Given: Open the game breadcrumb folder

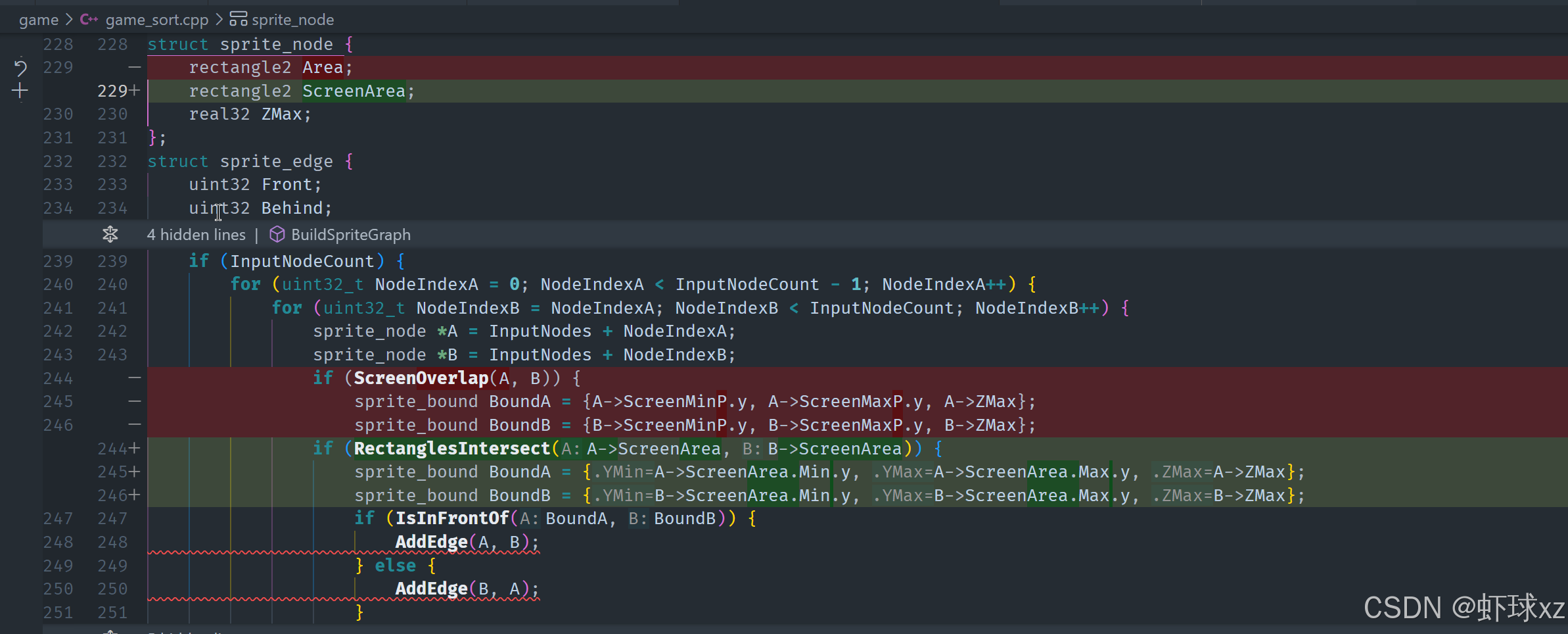Looking at the screenshot, I should 39,20.
